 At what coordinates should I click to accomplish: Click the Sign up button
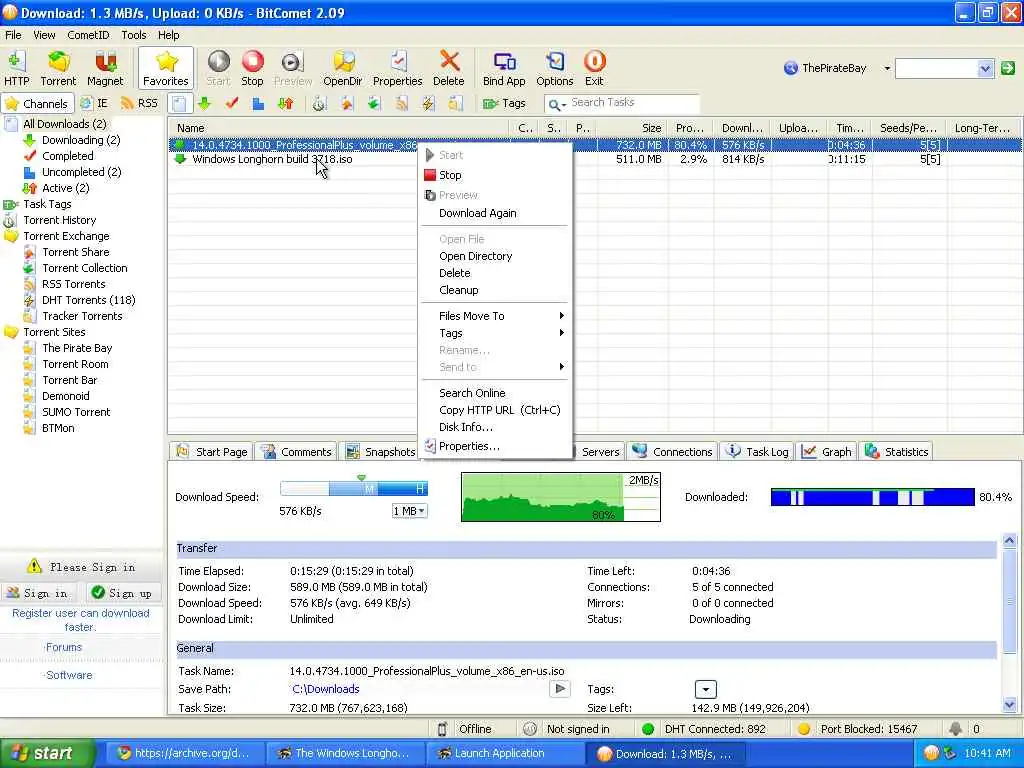click(122, 593)
